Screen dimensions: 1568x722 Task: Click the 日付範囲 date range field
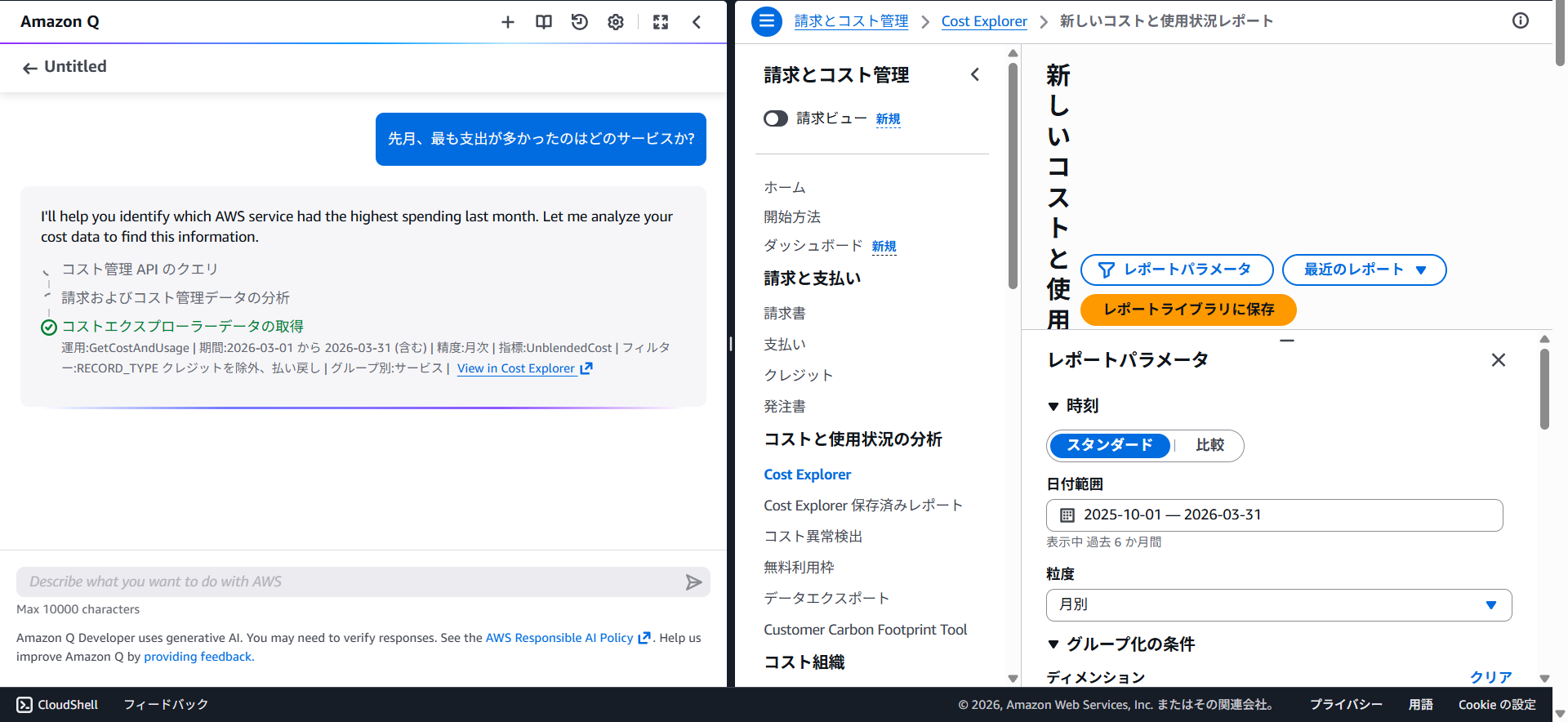1274,515
